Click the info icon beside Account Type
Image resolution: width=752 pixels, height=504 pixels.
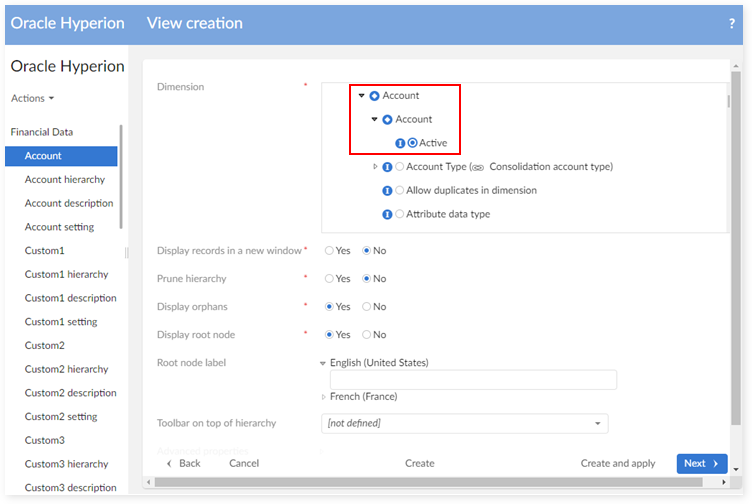tap(387, 167)
